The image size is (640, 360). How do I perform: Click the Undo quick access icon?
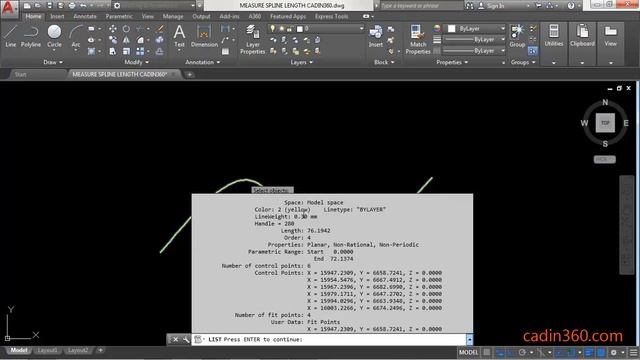click(83, 6)
